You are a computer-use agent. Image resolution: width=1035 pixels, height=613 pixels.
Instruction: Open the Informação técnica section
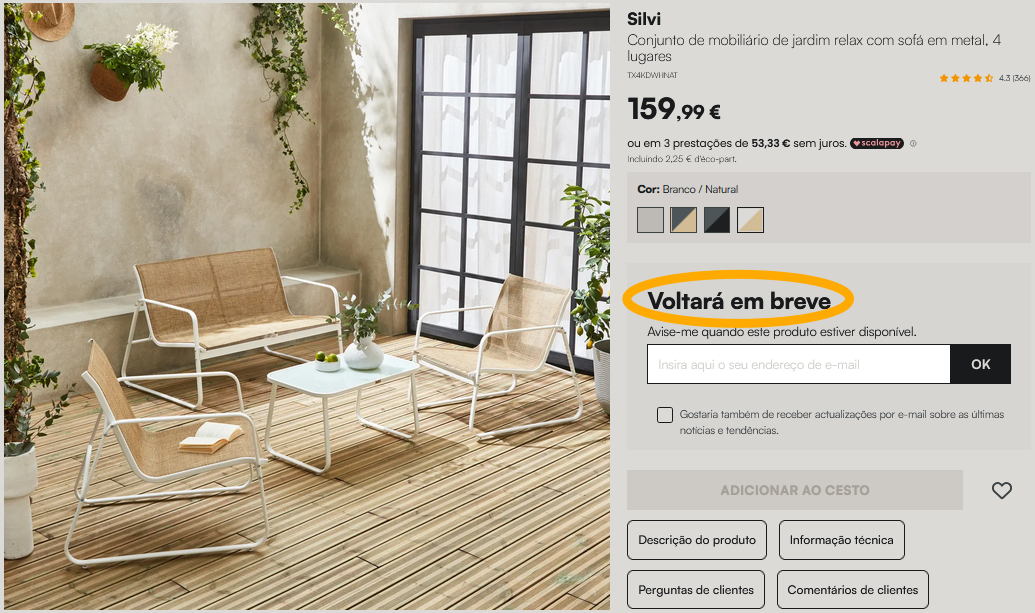click(x=842, y=540)
